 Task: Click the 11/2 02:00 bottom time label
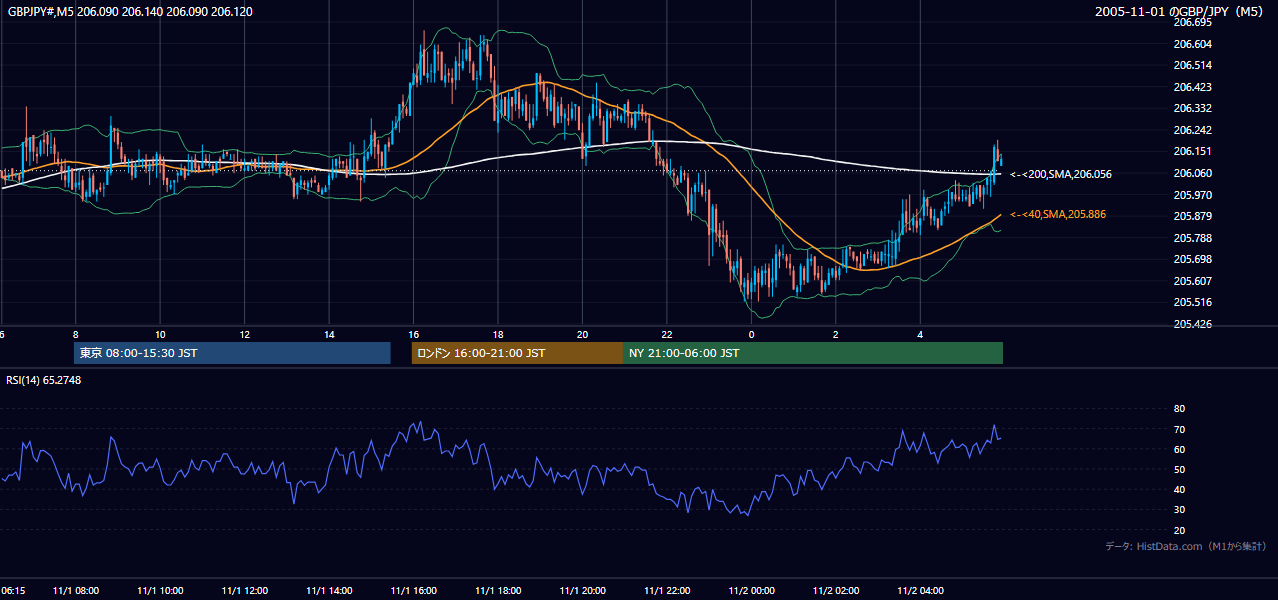tap(836, 591)
